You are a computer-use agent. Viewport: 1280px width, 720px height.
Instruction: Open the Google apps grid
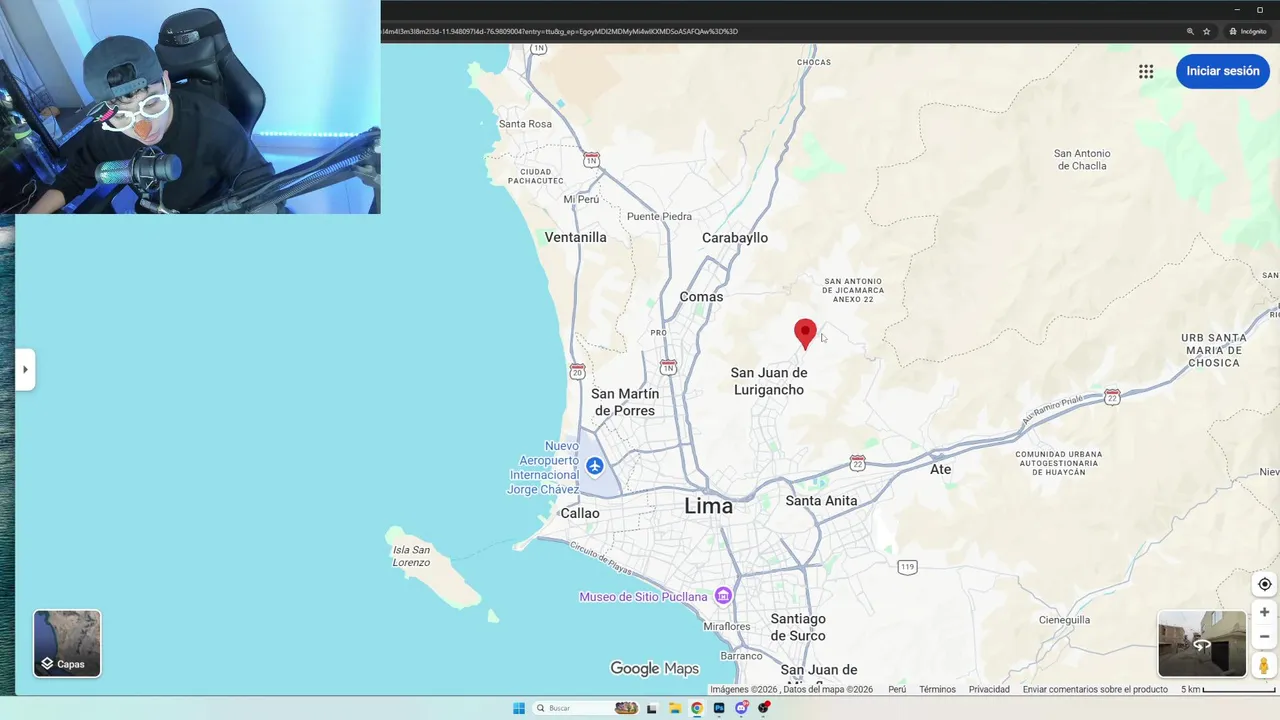pos(1146,71)
